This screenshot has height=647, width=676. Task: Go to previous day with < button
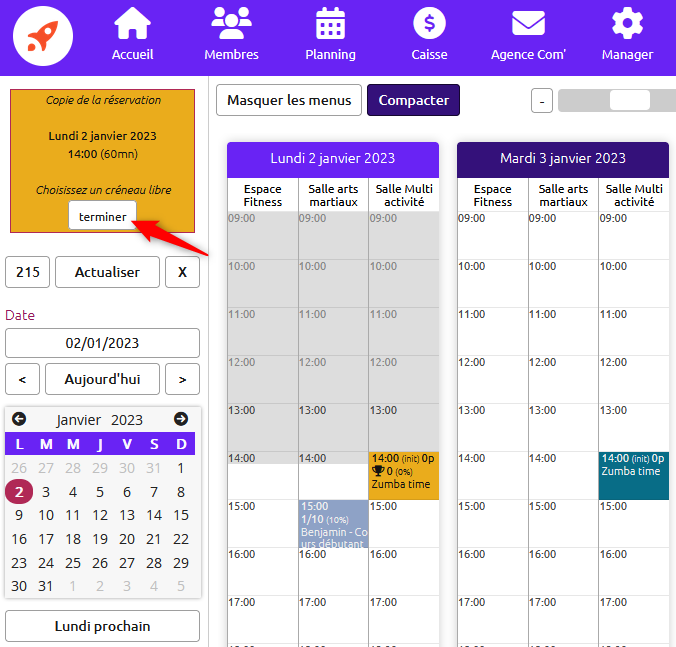tap(22, 379)
